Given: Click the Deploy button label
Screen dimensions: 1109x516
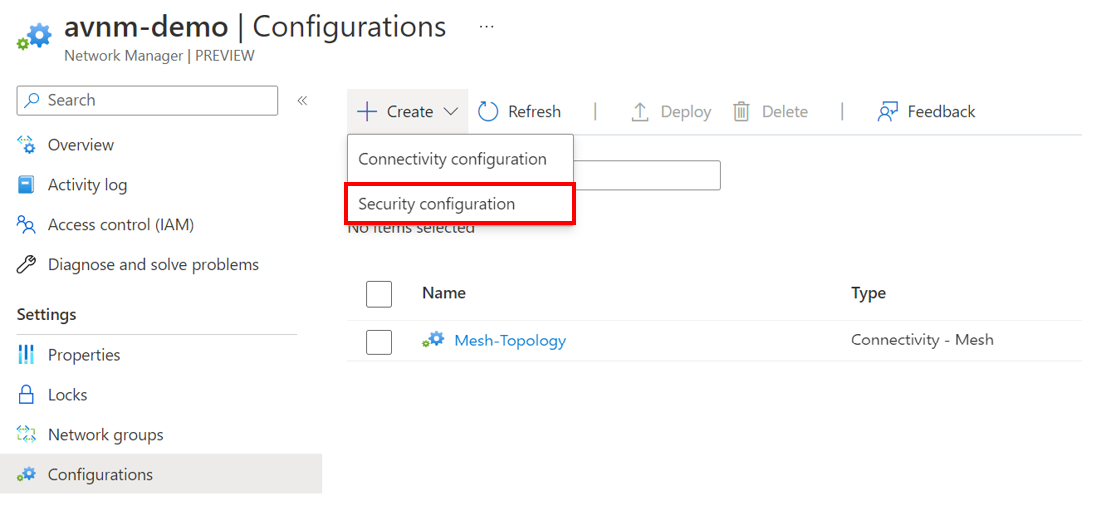Looking at the screenshot, I should coord(686,112).
